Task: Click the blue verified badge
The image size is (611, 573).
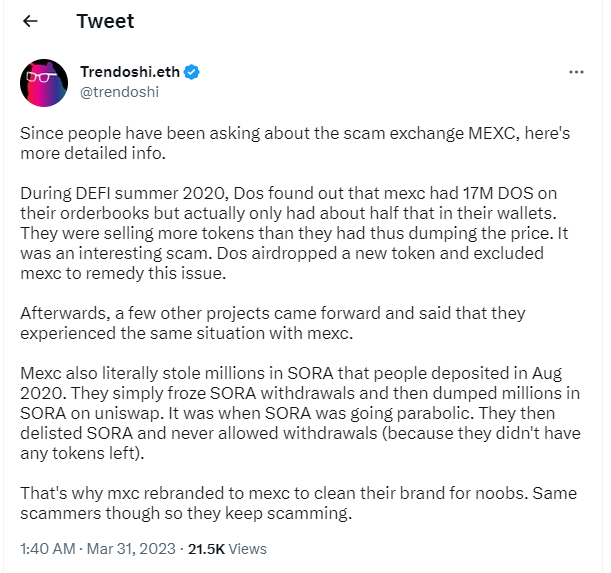Action: click(x=192, y=72)
